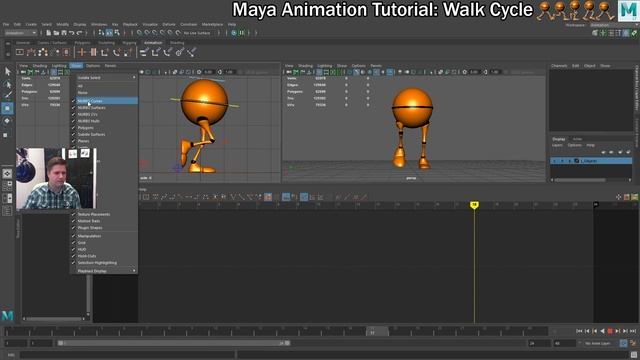Click the Set Key on Rotate shelf icon

point(116,52)
